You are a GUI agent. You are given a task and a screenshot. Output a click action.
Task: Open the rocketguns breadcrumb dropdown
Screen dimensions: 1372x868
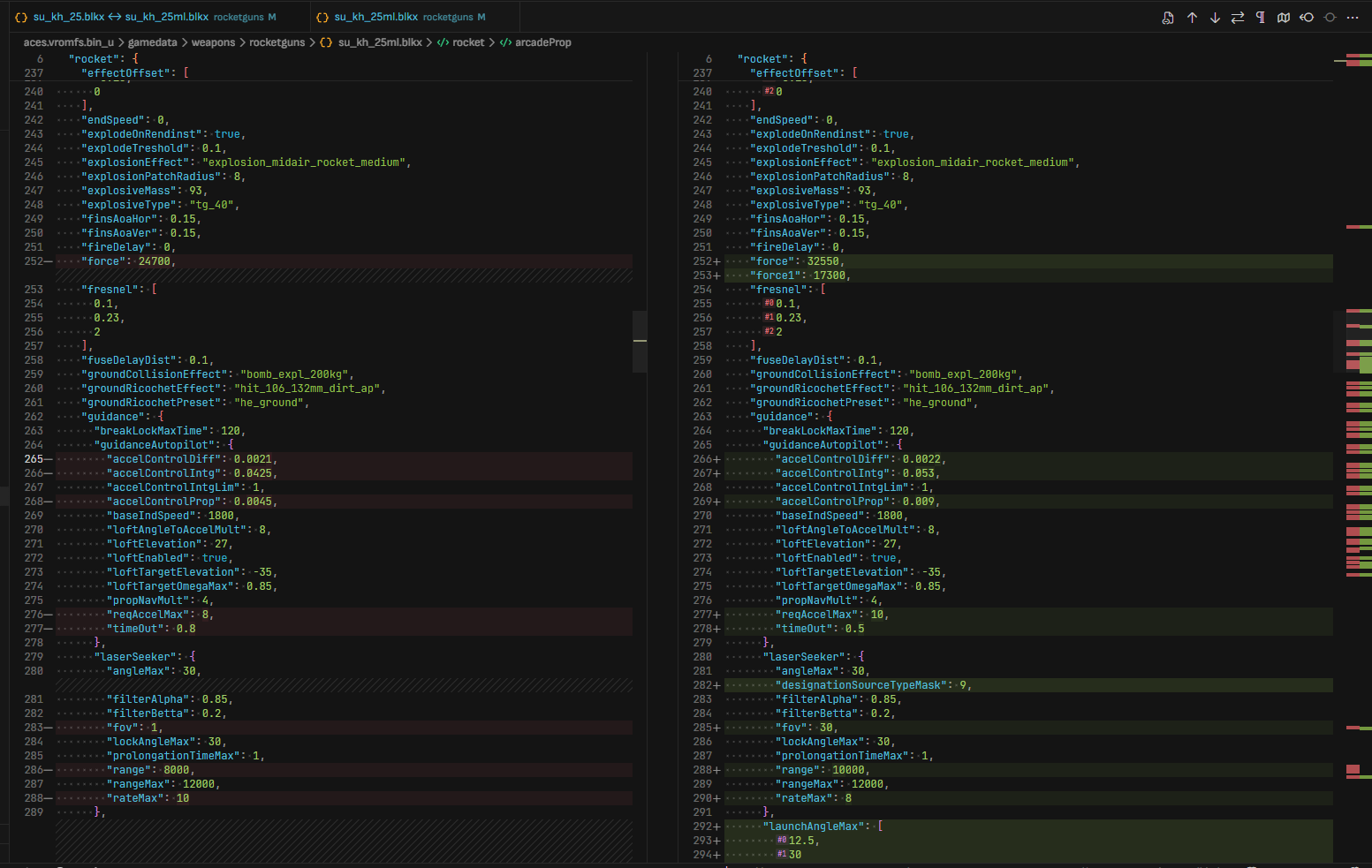coord(277,42)
